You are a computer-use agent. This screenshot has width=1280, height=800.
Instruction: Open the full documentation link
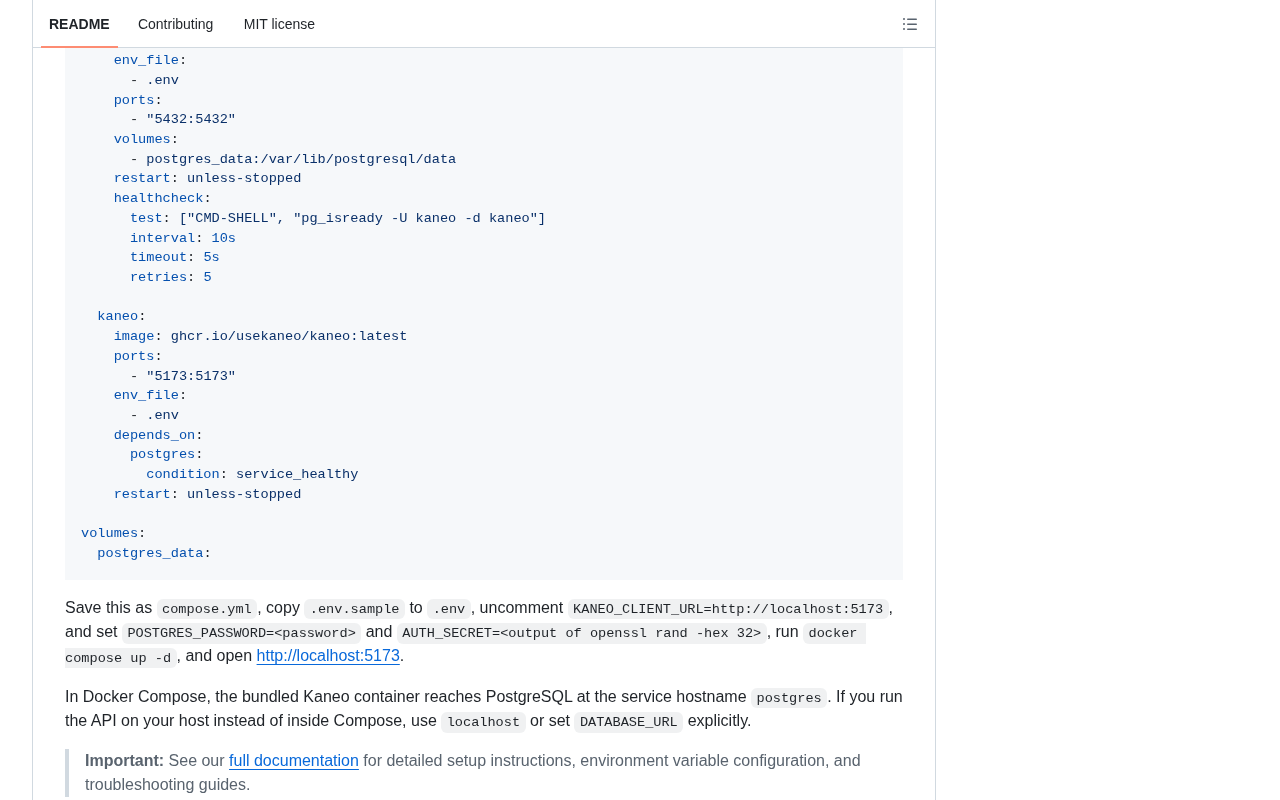(x=293, y=760)
